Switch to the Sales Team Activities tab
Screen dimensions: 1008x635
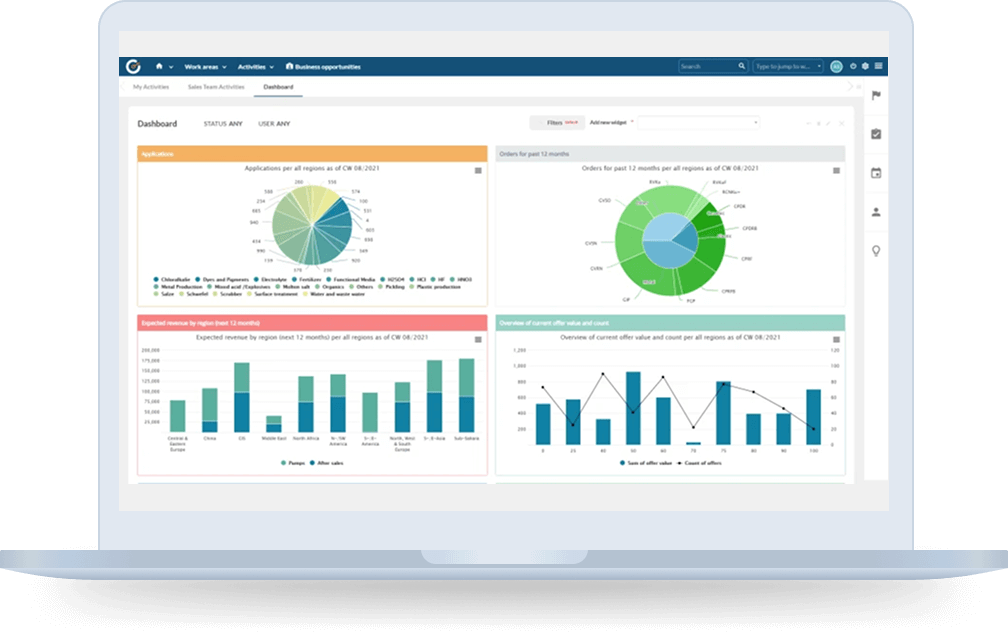(216, 87)
